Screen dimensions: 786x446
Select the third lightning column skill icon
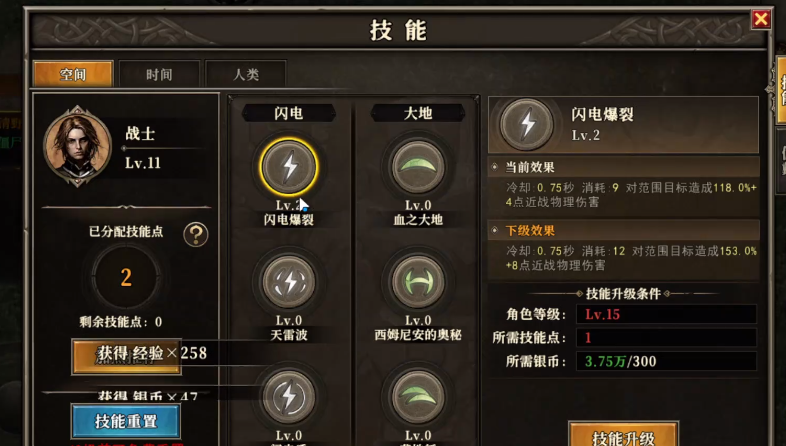[x=289, y=397]
